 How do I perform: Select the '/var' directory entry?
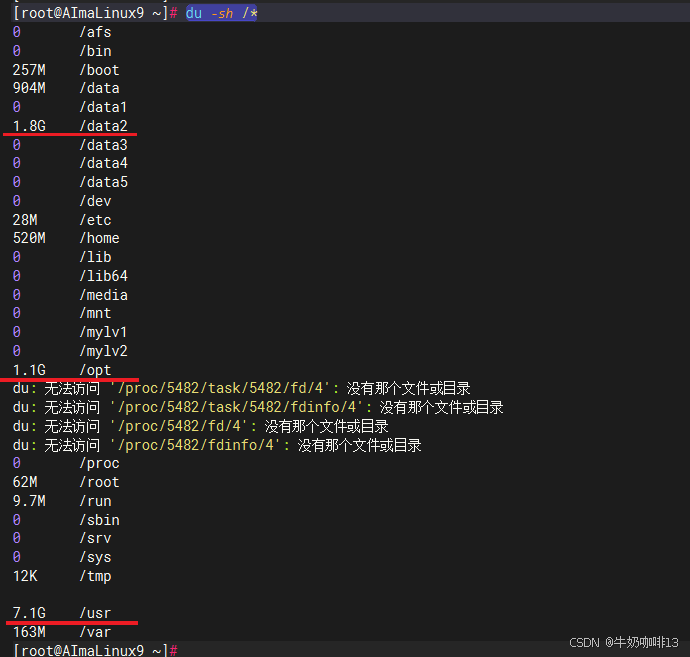coord(95,632)
